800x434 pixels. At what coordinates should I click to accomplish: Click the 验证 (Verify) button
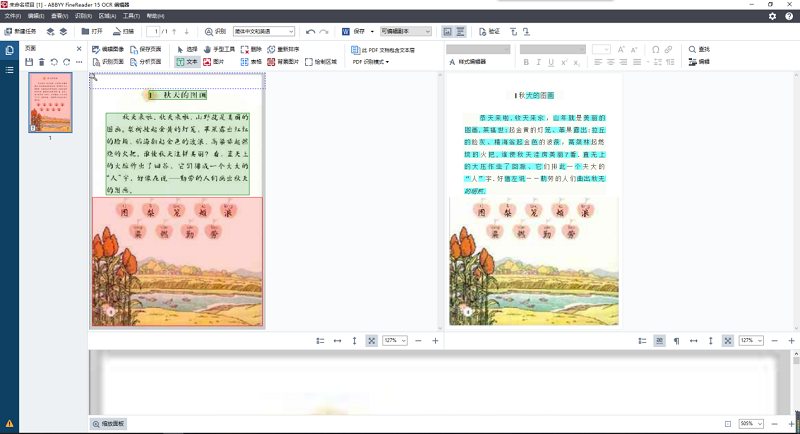pyautogui.click(x=489, y=32)
